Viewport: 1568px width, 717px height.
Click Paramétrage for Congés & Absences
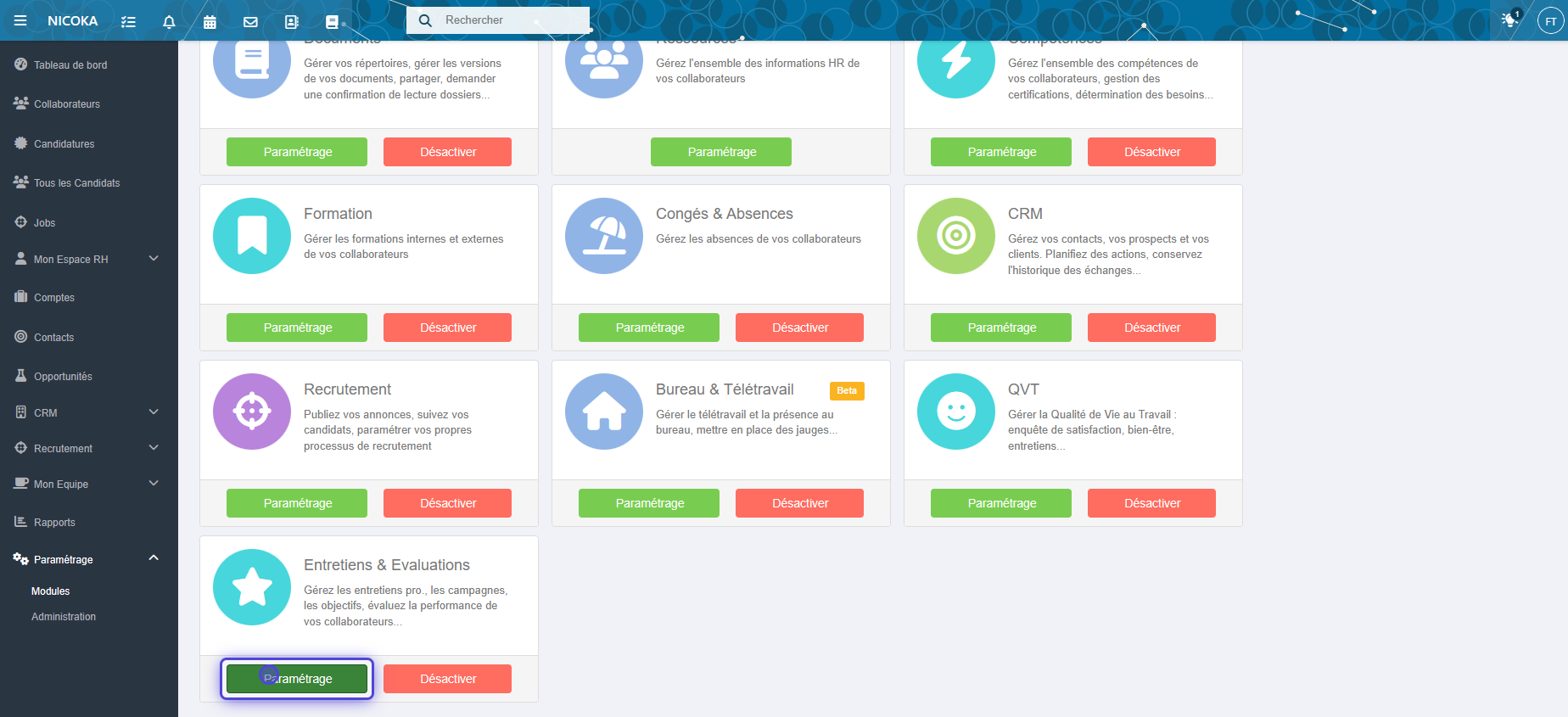coord(649,328)
